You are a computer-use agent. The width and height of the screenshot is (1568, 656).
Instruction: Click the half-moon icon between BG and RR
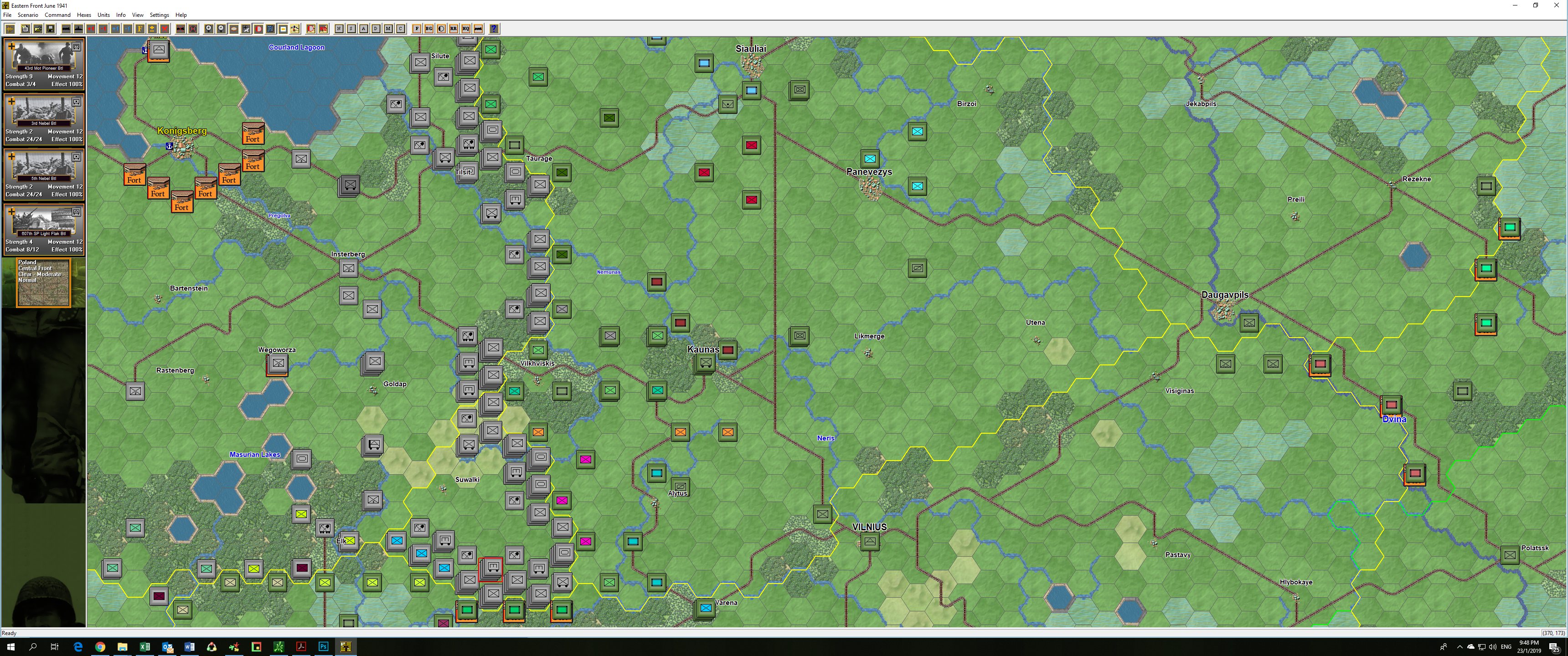coord(441,29)
